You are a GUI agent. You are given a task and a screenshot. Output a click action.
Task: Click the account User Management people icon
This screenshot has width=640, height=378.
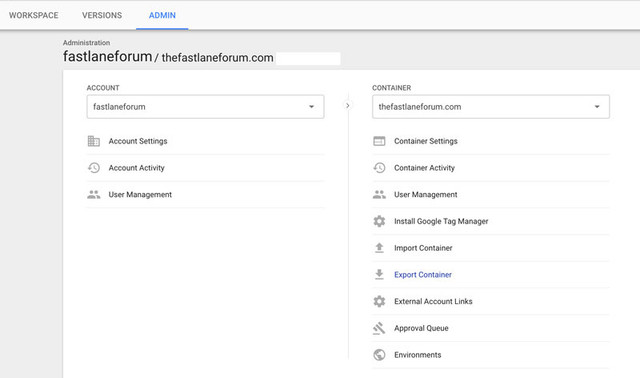(94, 195)
